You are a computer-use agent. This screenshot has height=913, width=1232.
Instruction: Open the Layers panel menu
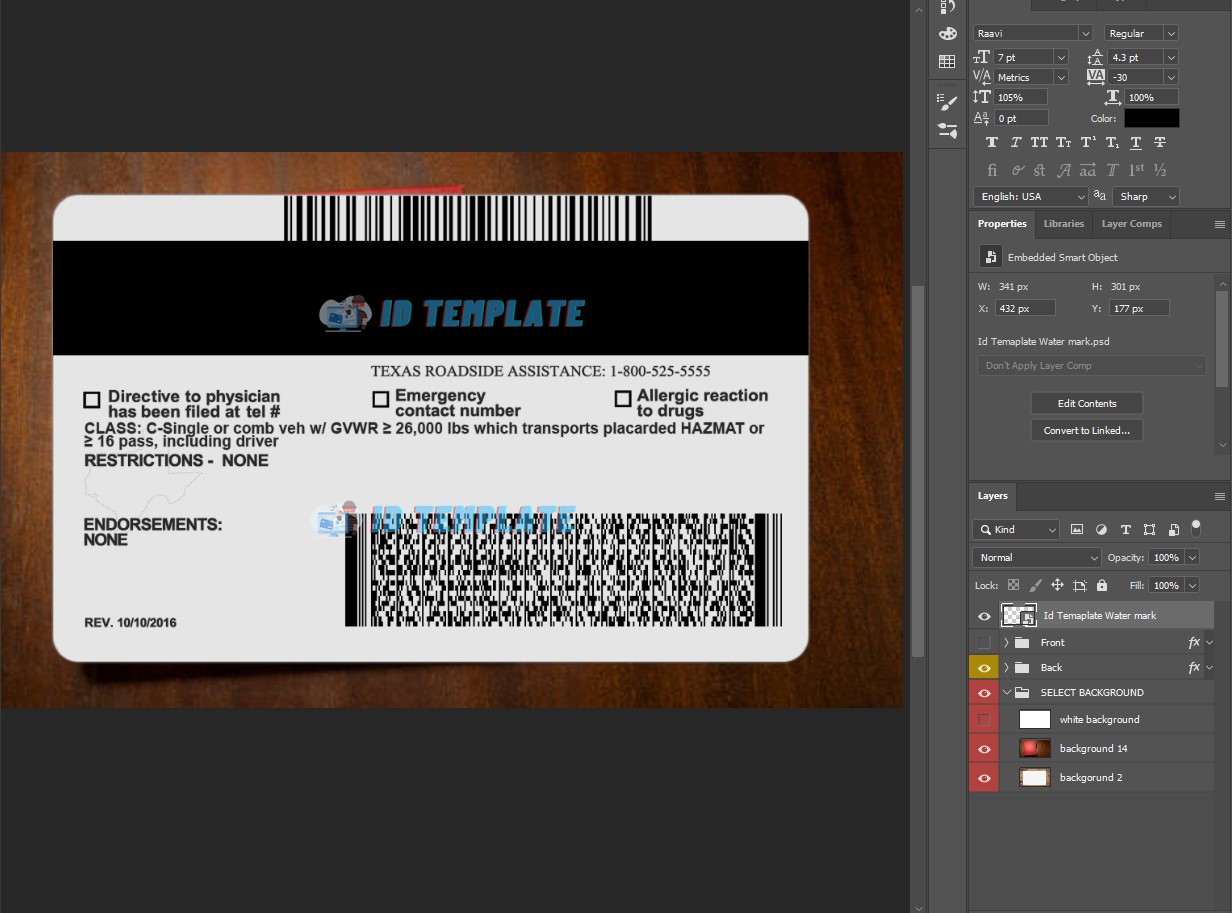1220,496
